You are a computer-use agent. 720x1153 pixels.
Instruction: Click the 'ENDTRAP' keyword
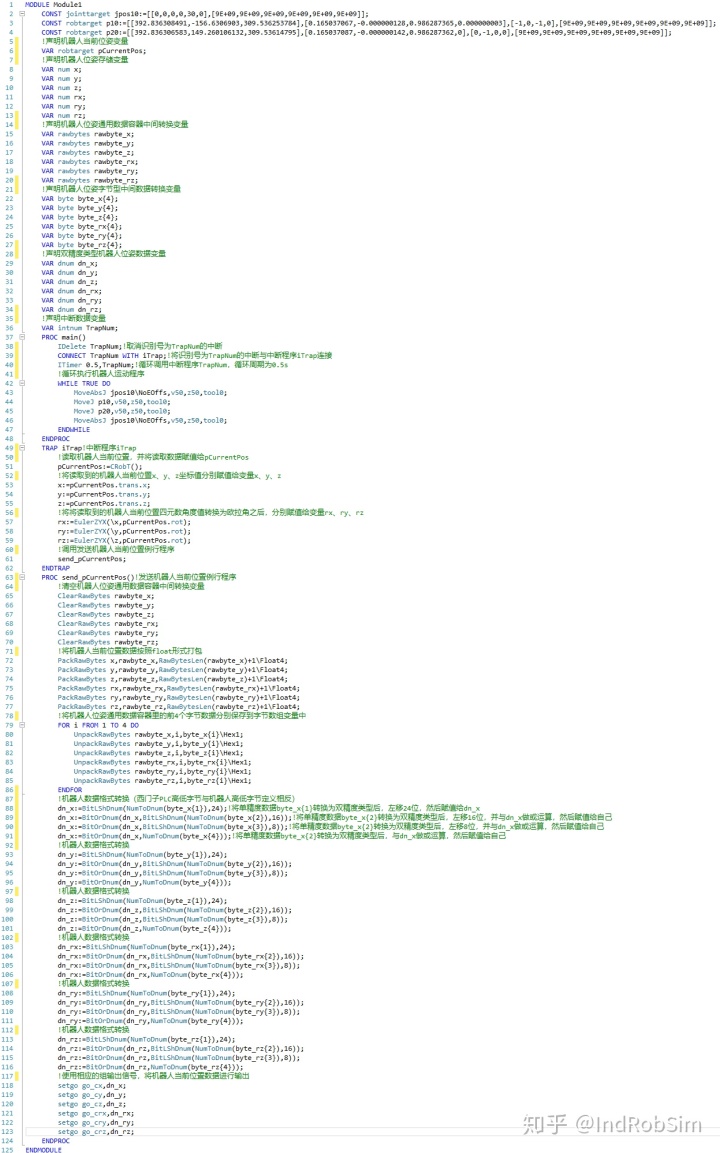(x=56, y=568)
